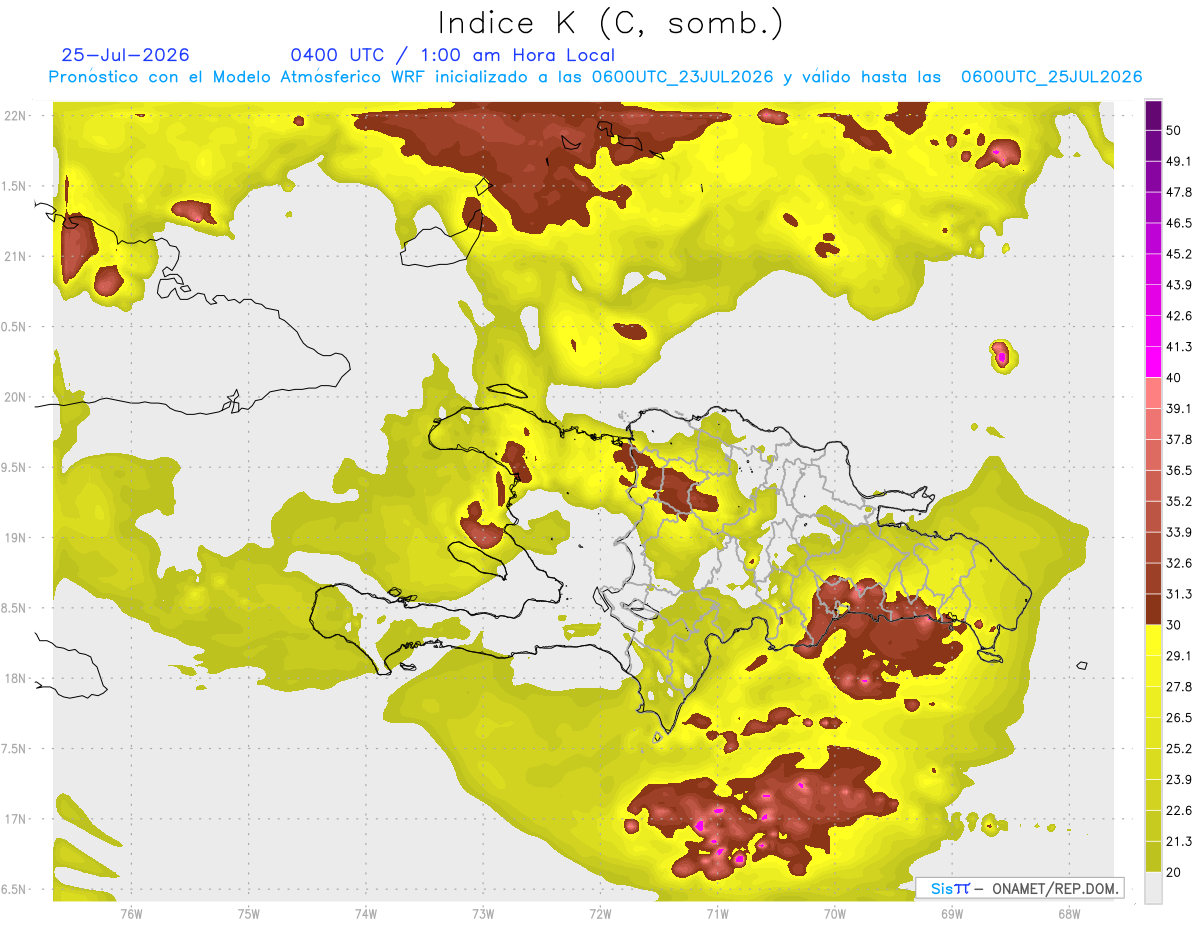Viewport: 1200px width, 927px height.
Task: Click the colorbar value "36.5"
Action: pos(1179,470)
